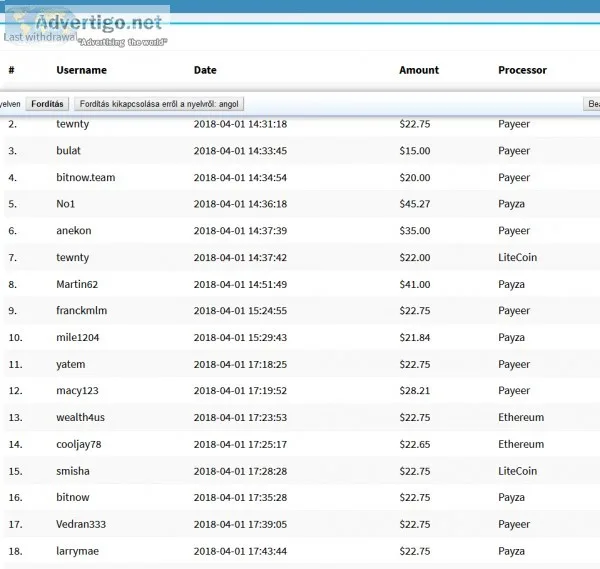The image size is (600, 569).
Task: Click date 2018-04-01 17:43:44
Action: click(x=240, y=551)
